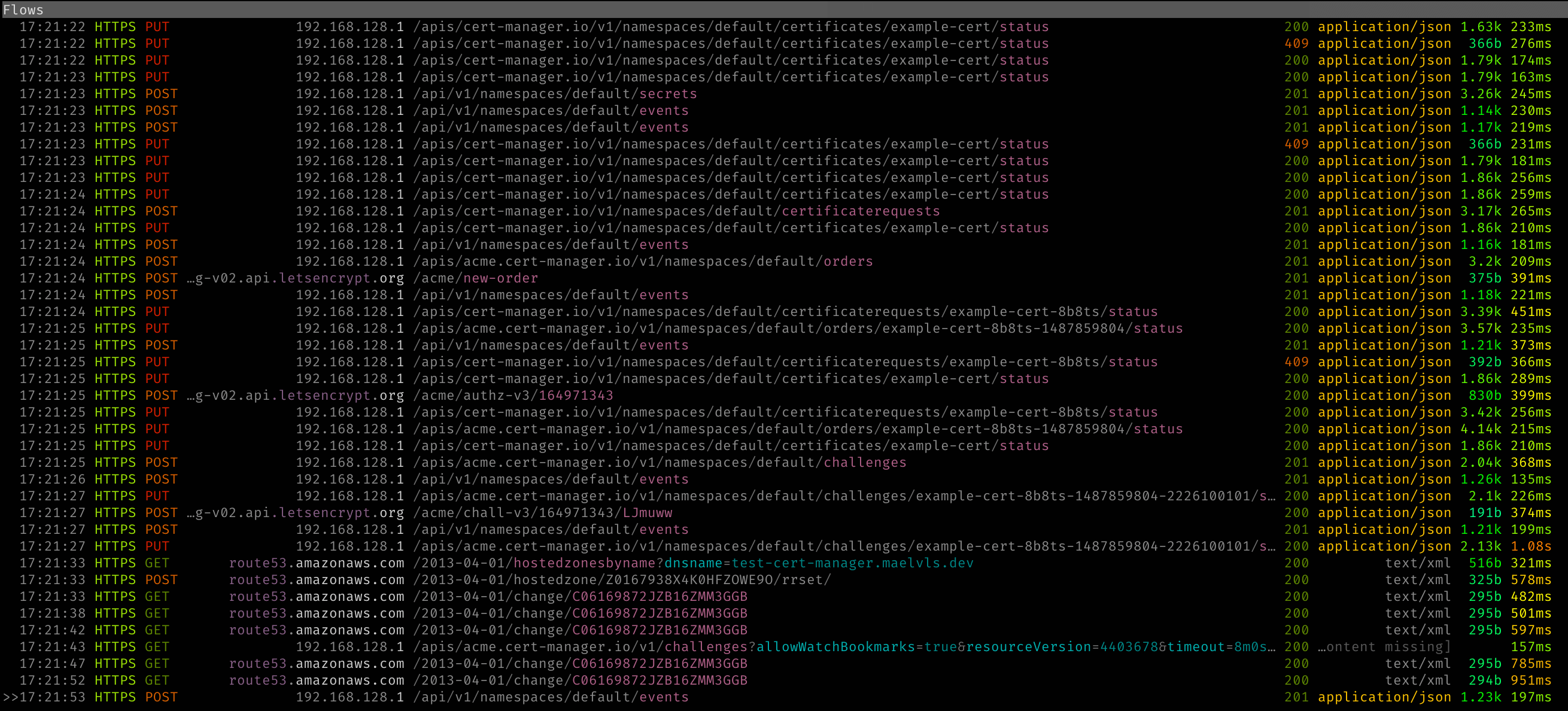Open the change/C06169872JZB16ZMM3GGB flow at 17:21:52
1568x711 pixels.
click(x=578, y=680)
